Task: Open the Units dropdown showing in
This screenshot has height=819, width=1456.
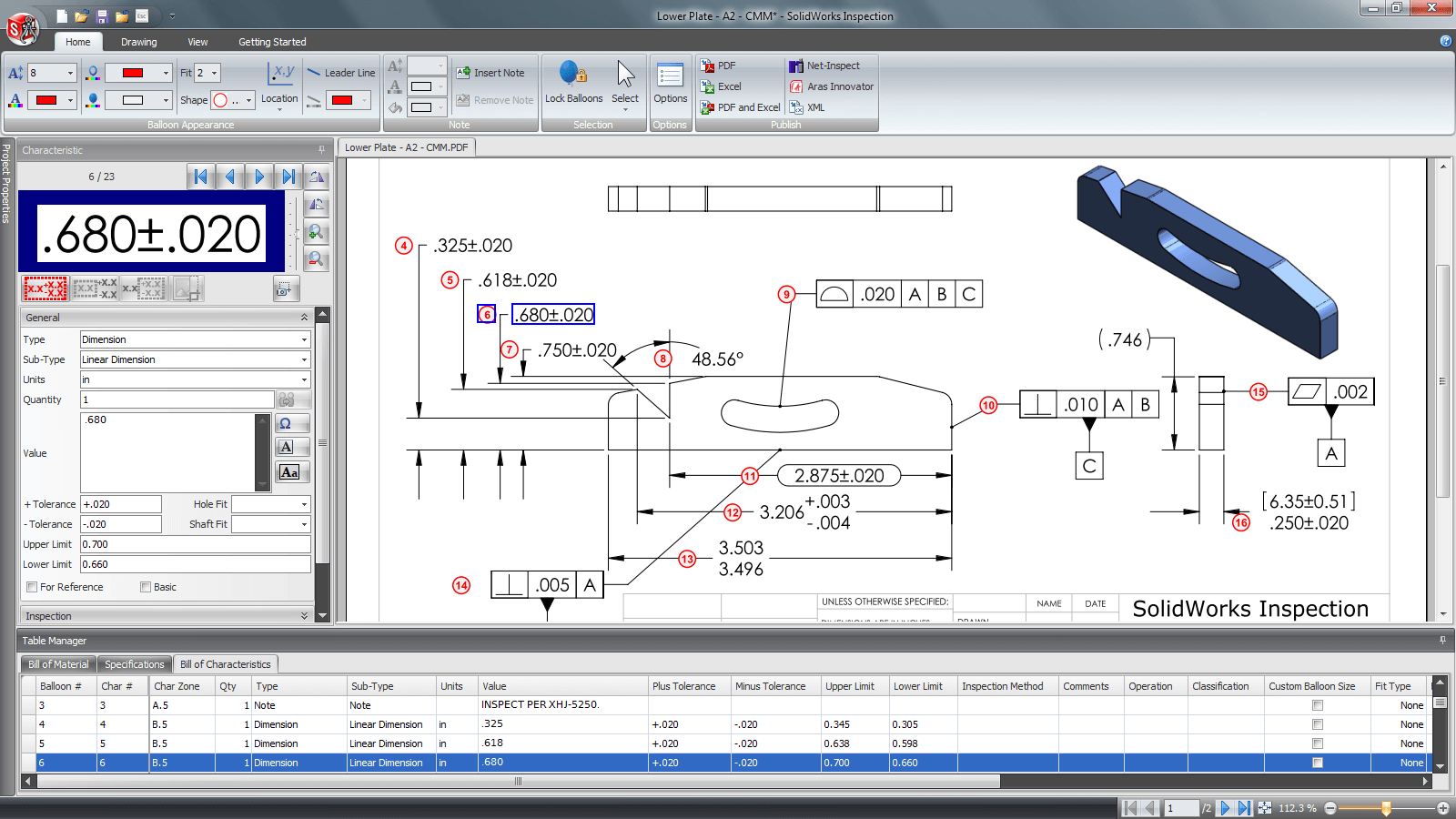Action: (x=304, y=379)
